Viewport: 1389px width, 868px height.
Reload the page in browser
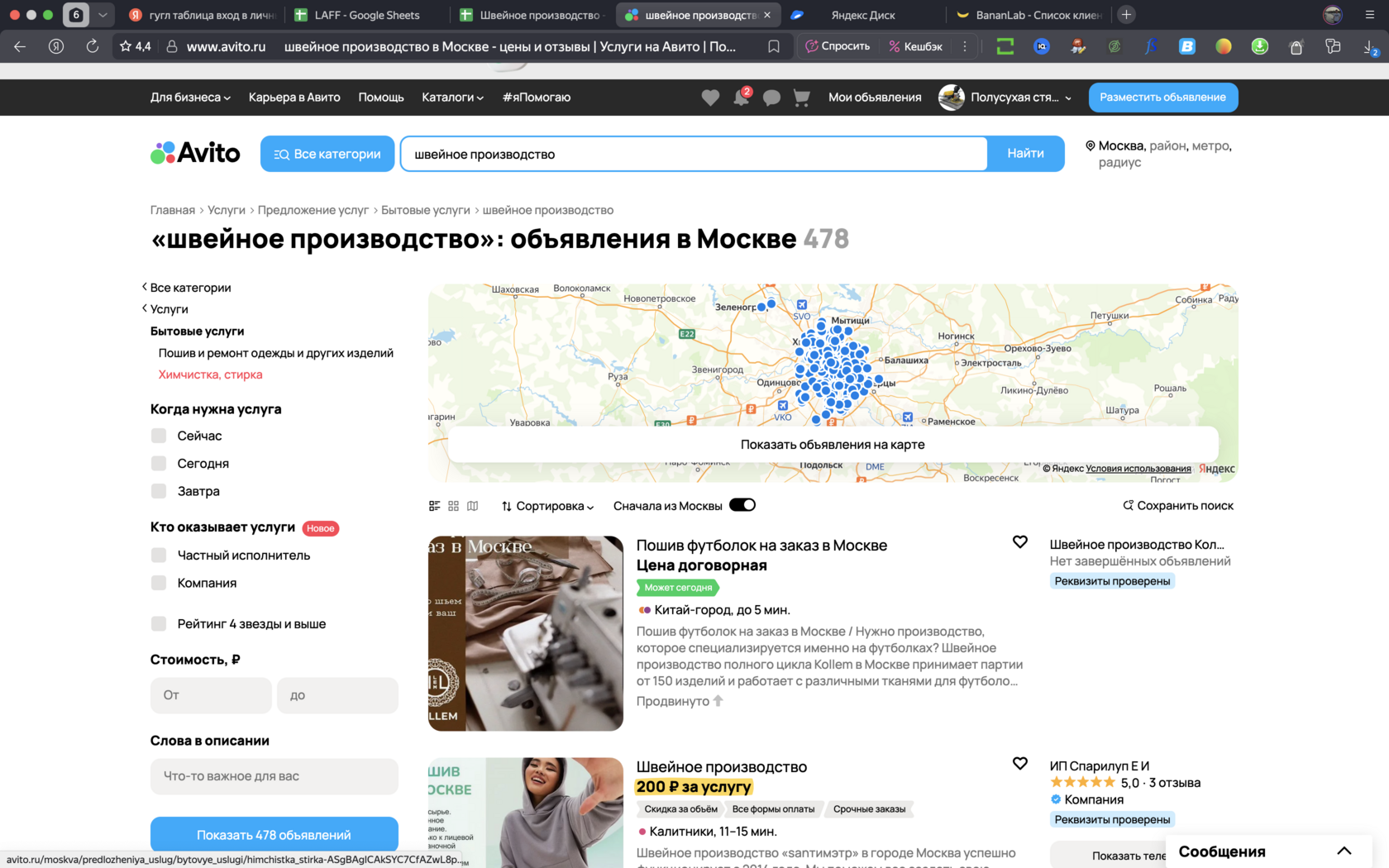point(93,46)
